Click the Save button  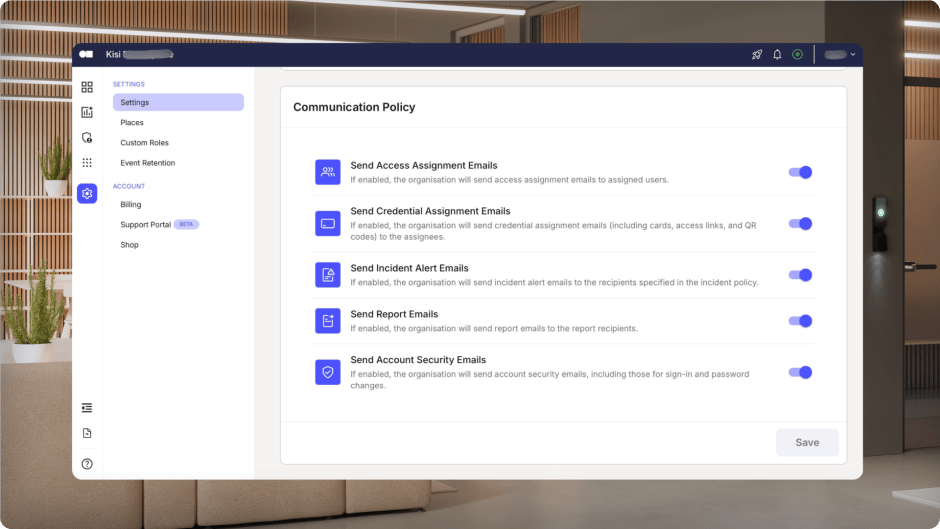tap(807, 443)
